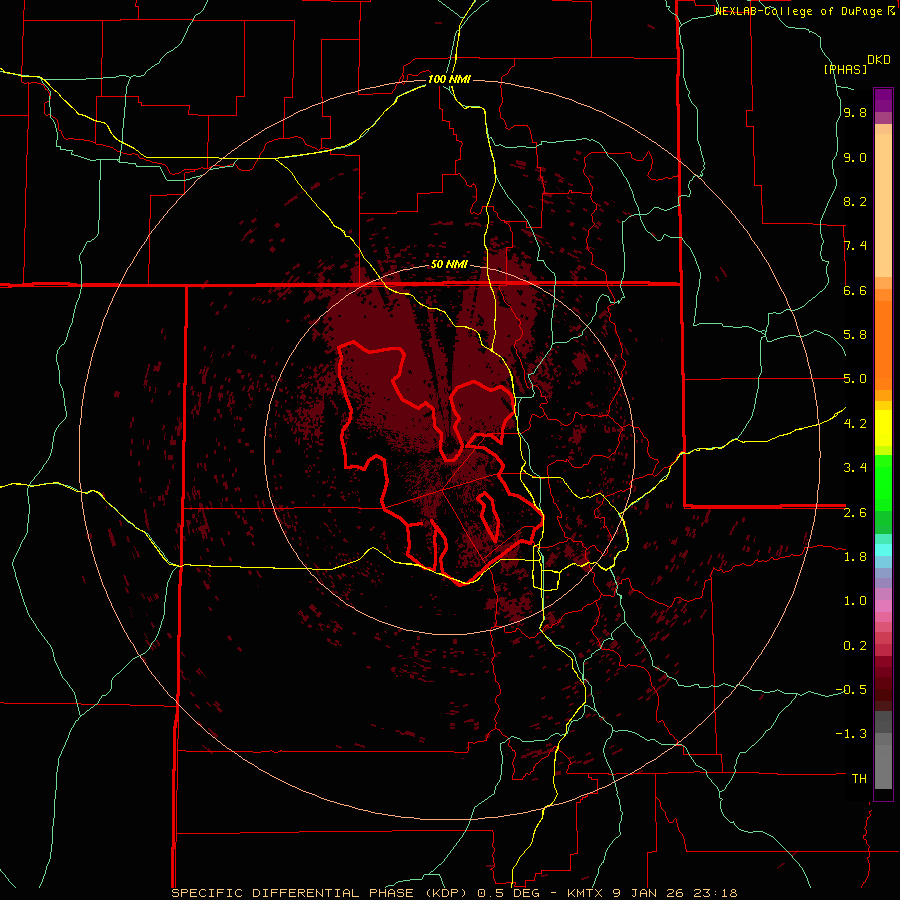900x900 pixels.
Task: Click the 9.8 value on the scale
Action: (x=855, y=113)
